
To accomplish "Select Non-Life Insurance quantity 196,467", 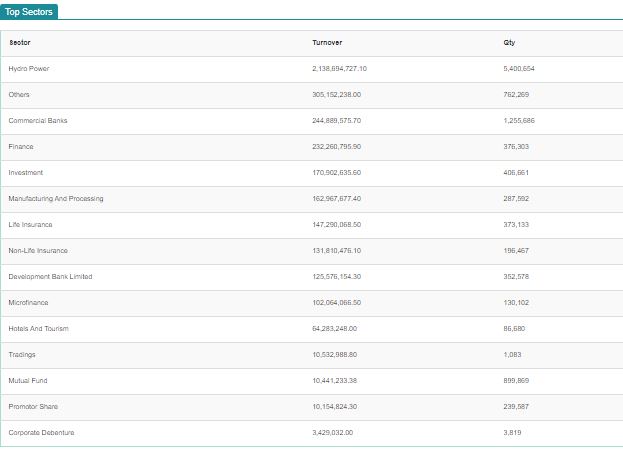I will tap(516, 250).
